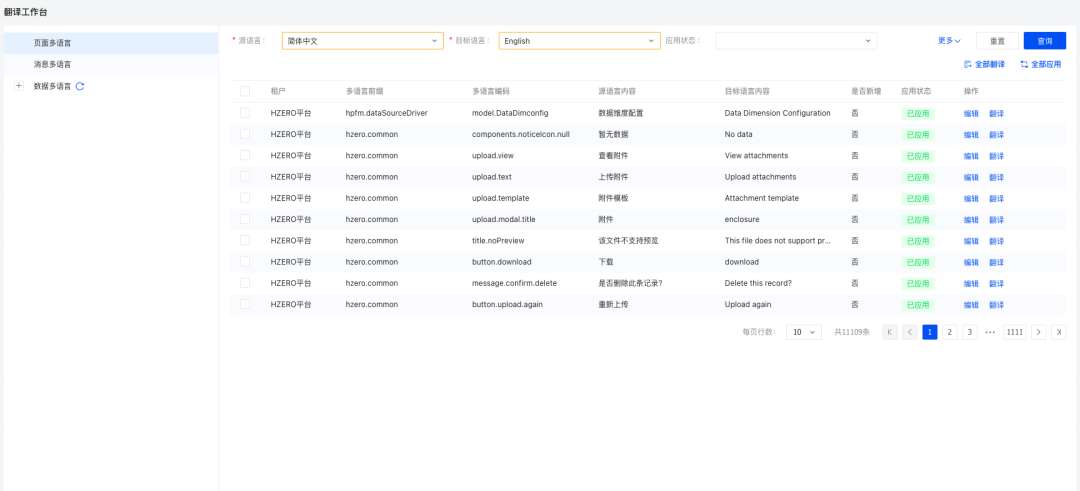The image size is (1080, 491).
Task: Go to the next page arrow
Action: coord(1039,332)
